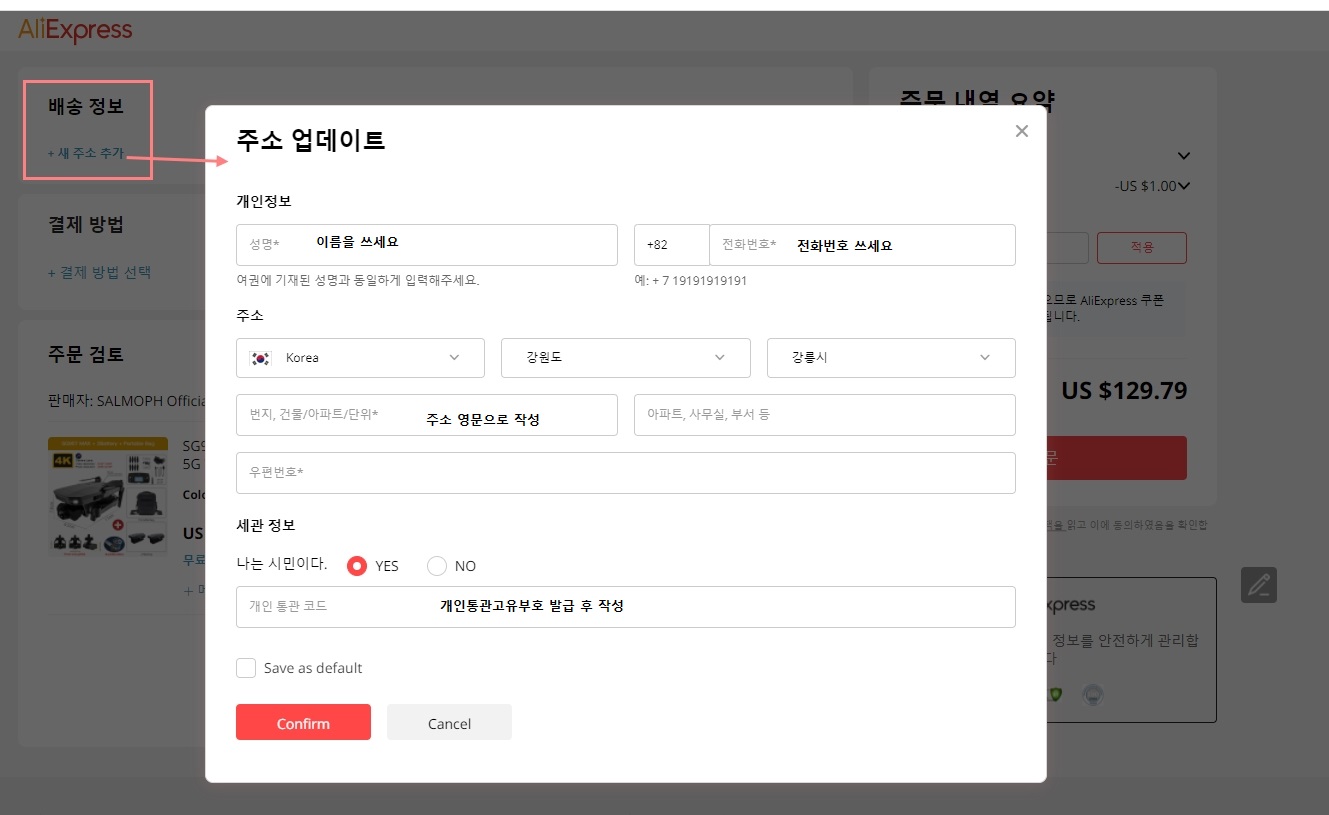Click the green shield security icon
This screenshot has width=1329, height=815.
point(1053,694)
